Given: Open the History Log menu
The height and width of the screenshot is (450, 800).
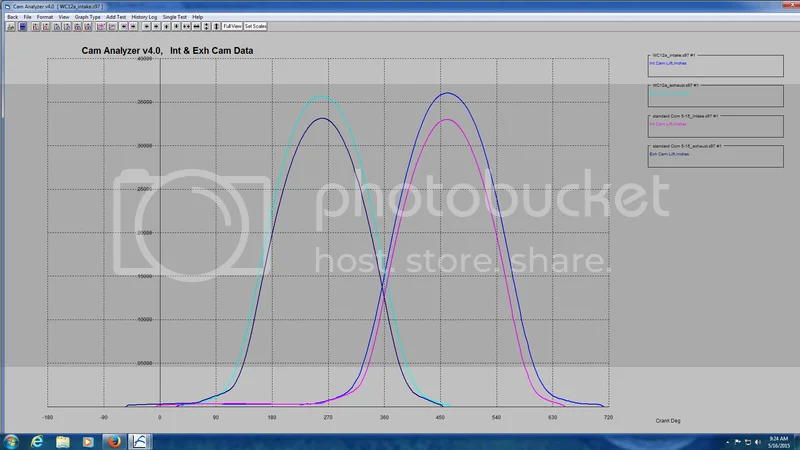Looking at the screenshot, I should click(x=143, y=17).
